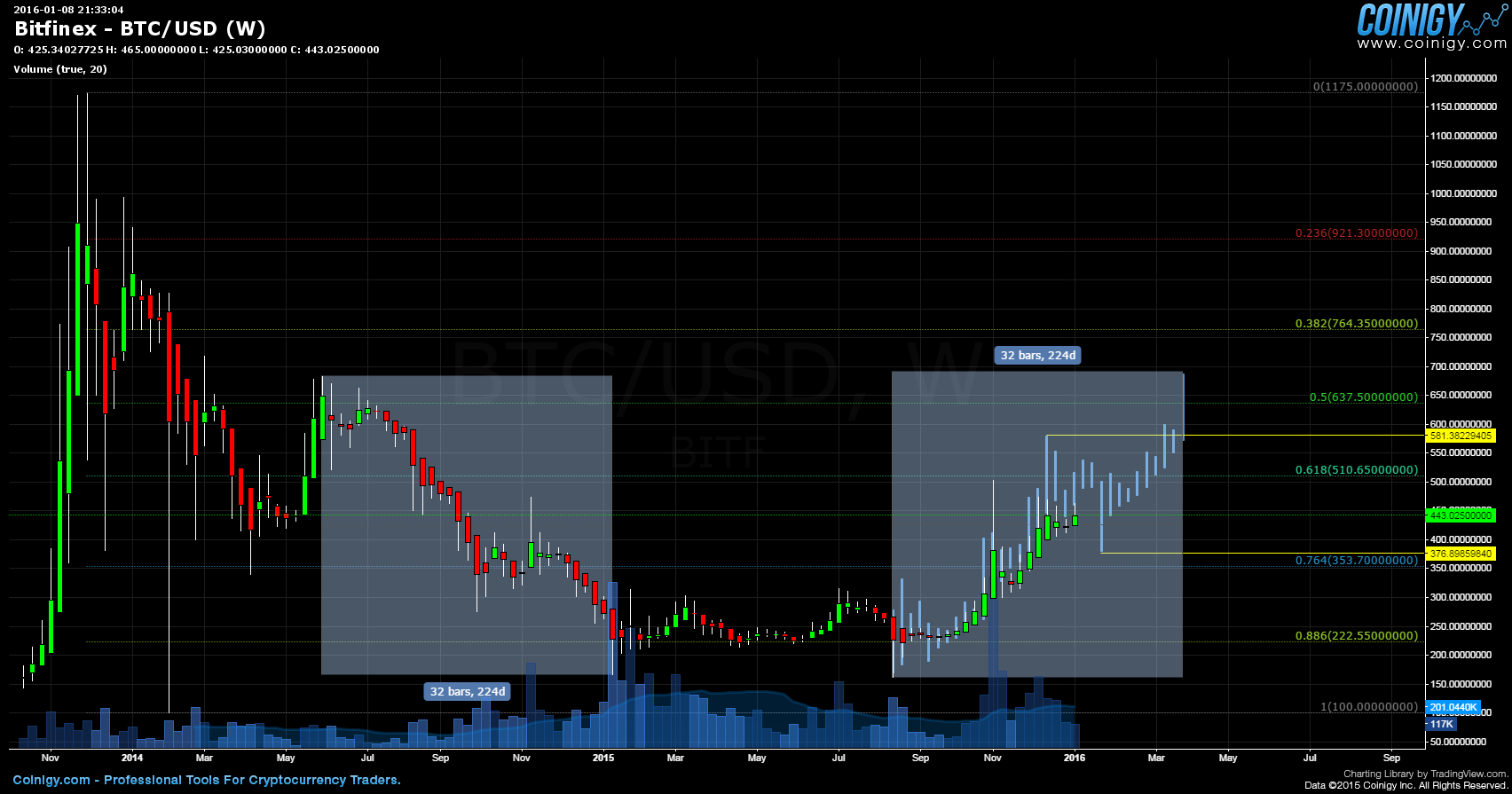
Task: Click the 0.618(510.65) Fibonacci level label
Action: coord(1356,470)
